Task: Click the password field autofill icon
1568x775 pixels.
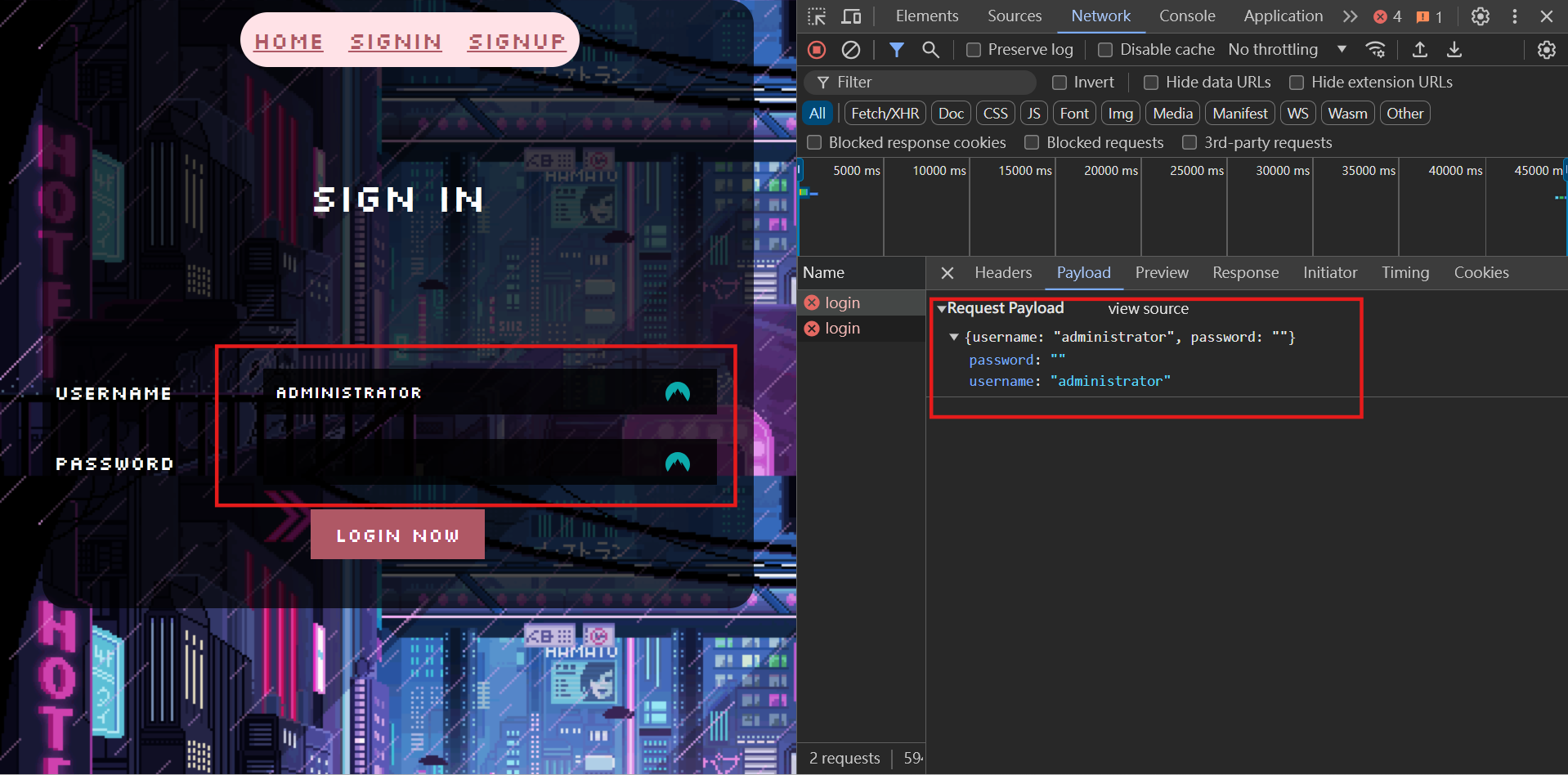Action: pos(678,463)
